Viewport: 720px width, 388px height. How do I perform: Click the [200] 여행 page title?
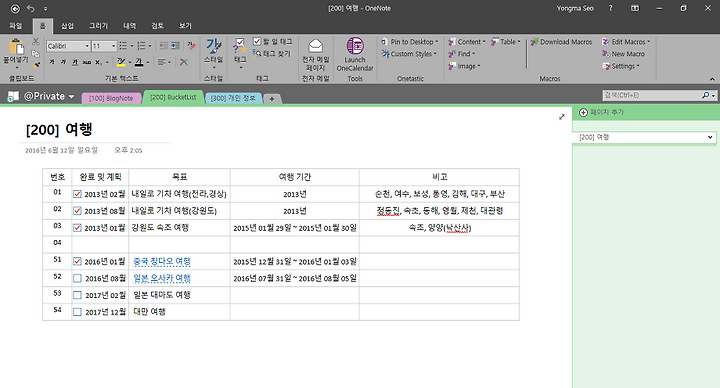(59, 129)
